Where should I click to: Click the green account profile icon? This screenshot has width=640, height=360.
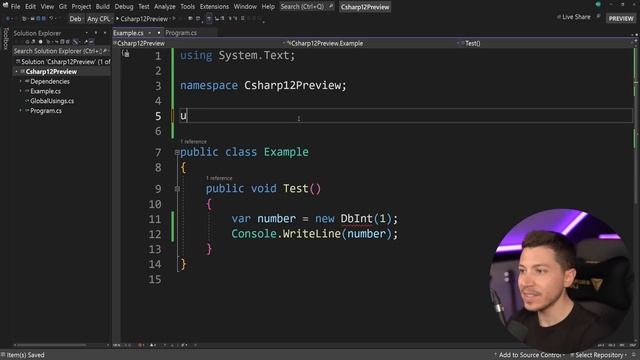[598, 4]
